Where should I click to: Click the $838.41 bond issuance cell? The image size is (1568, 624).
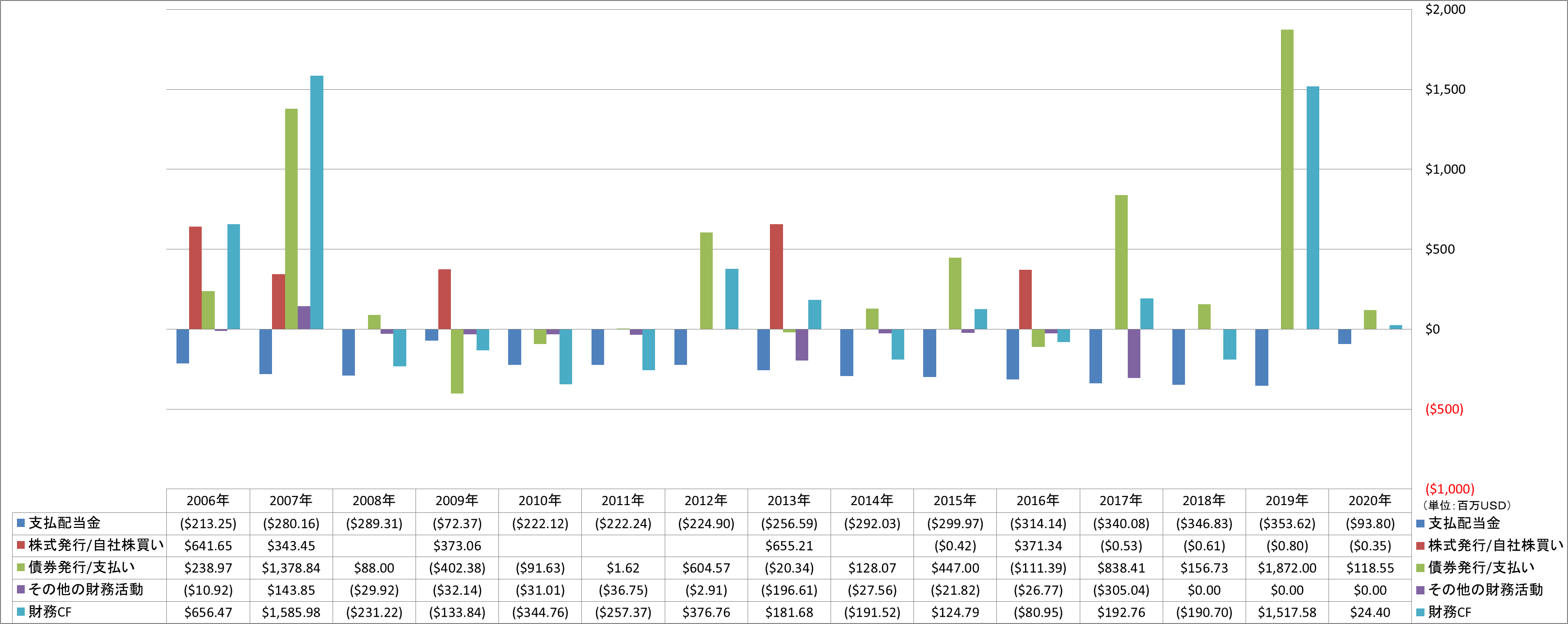coord(1121,568)
